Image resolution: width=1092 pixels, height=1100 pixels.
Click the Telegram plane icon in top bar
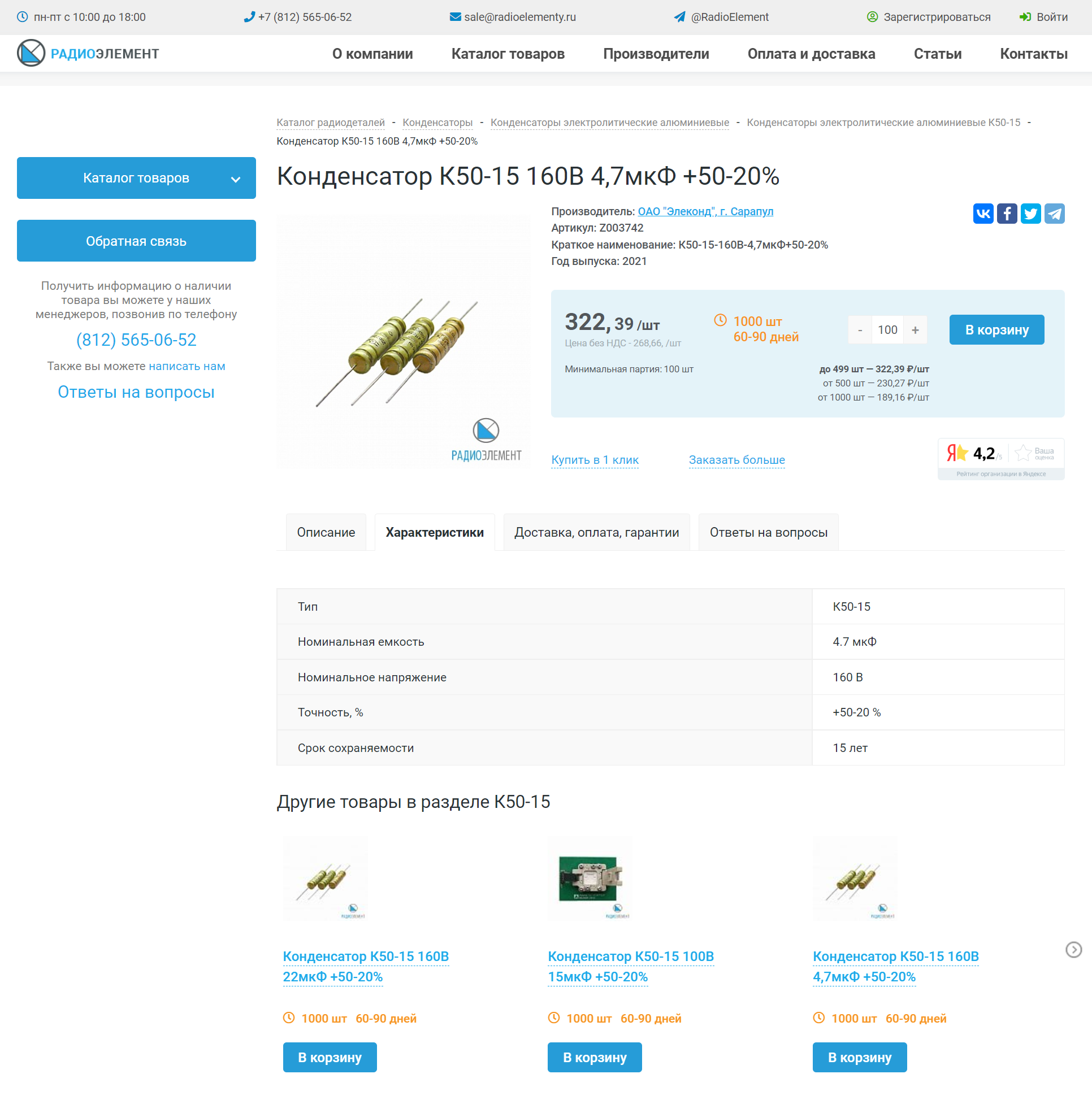coord(679,17)
